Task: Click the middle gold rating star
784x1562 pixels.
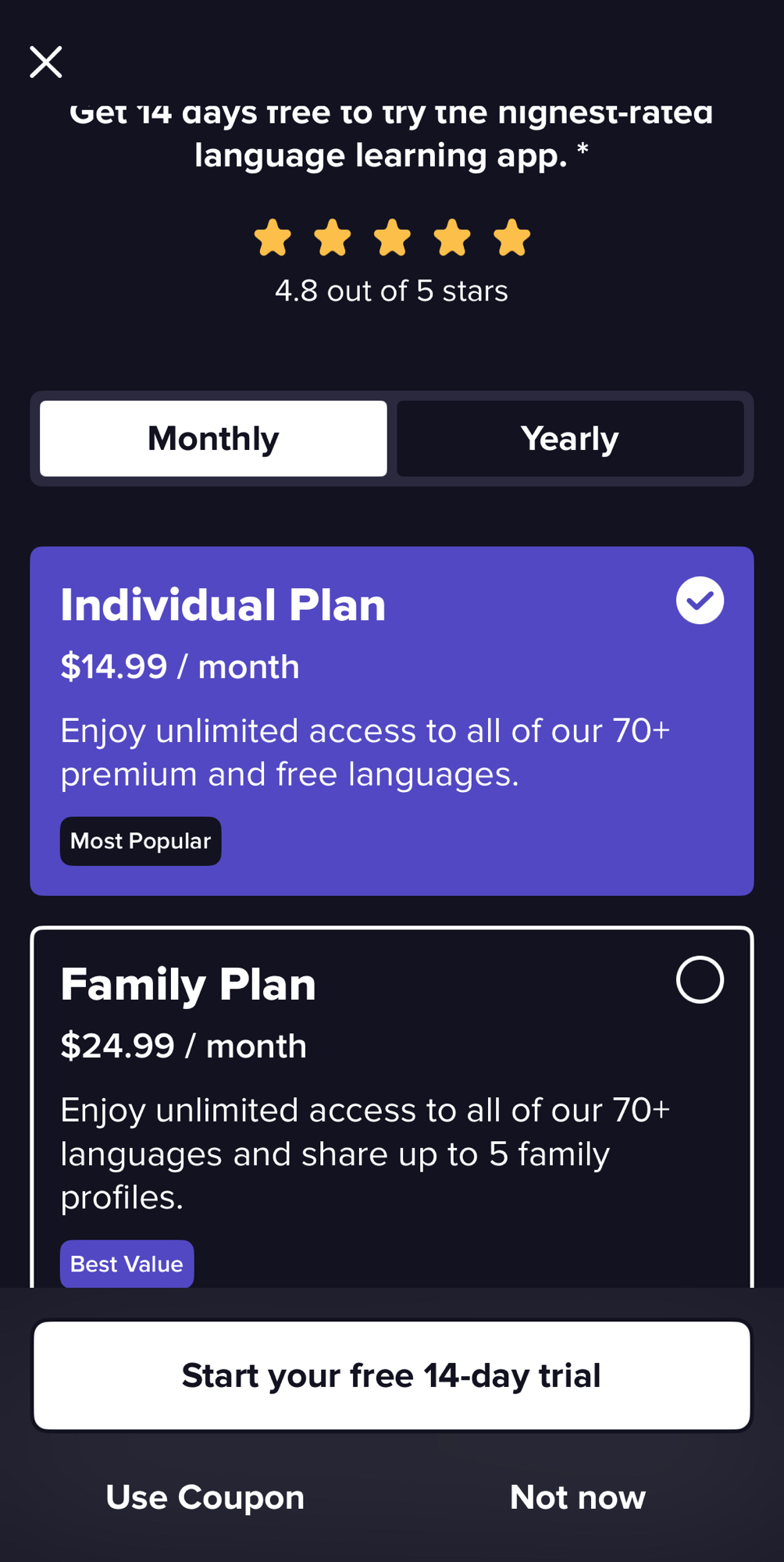Action: click(392, 237)
